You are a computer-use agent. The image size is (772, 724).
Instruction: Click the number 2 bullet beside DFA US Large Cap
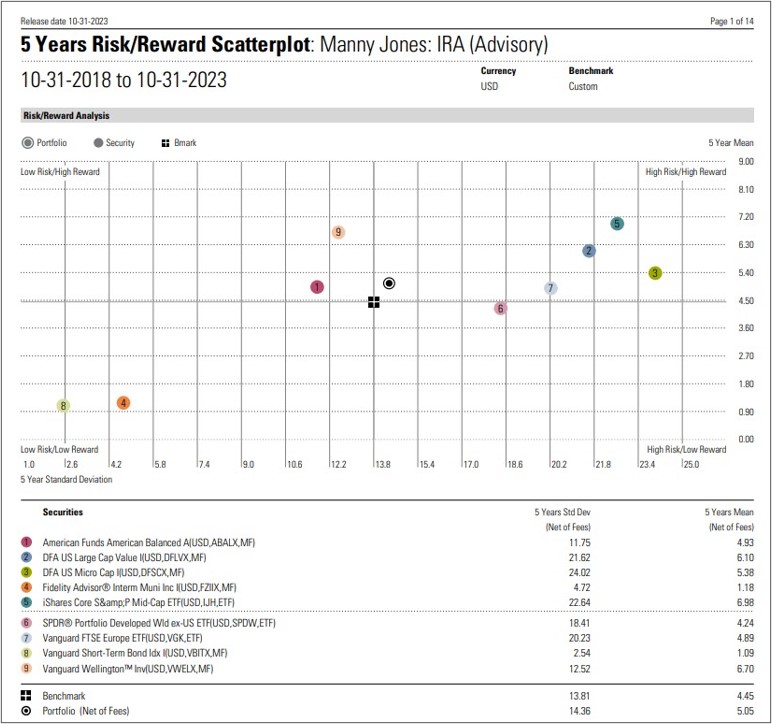click(27, 557)
